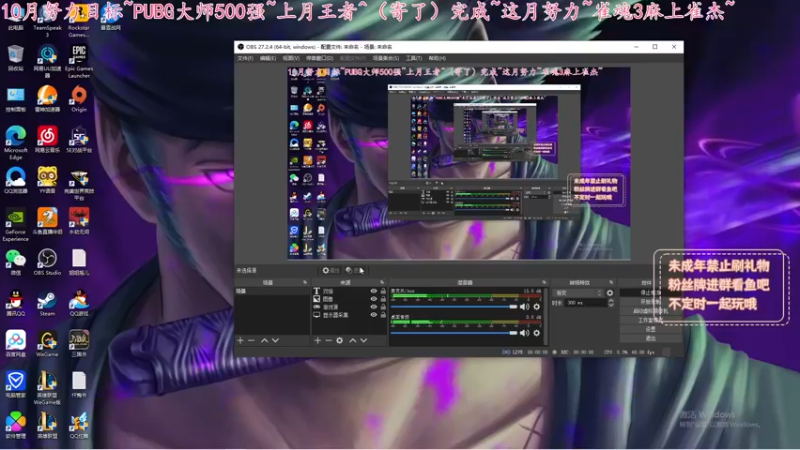
Task: Open Docks menu in OBS
Action: point(319,58)
